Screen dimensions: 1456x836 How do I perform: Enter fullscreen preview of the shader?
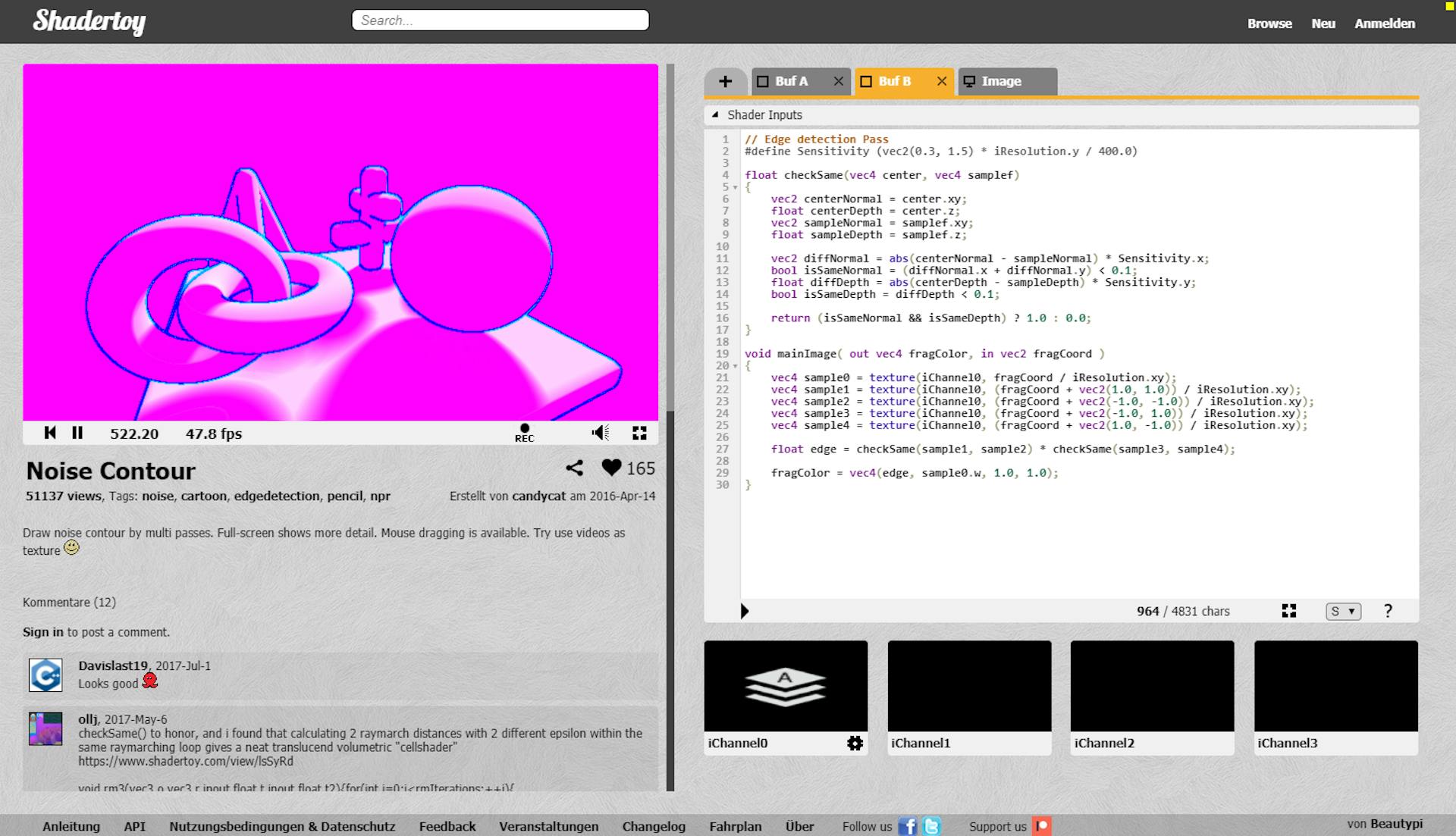(x=640, y=433)
